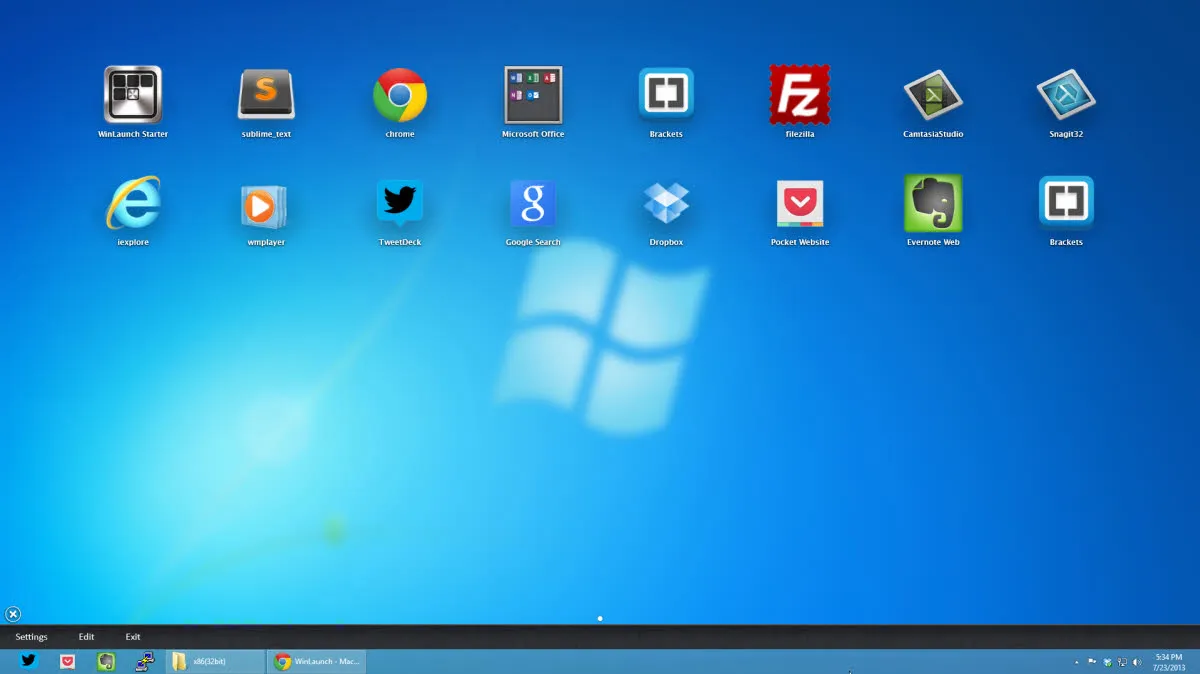Open the volume control in the tray

coord(1138,661)
